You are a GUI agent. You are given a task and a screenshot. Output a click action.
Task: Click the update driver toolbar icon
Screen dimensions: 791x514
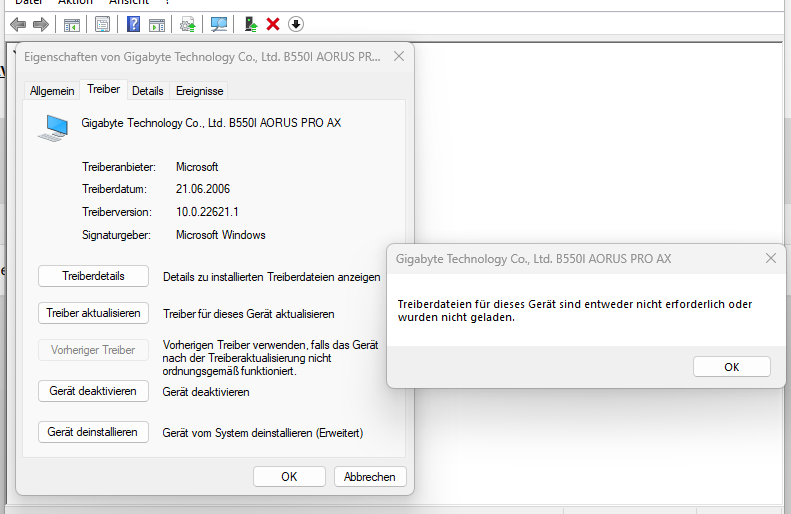tap(188, 24)
